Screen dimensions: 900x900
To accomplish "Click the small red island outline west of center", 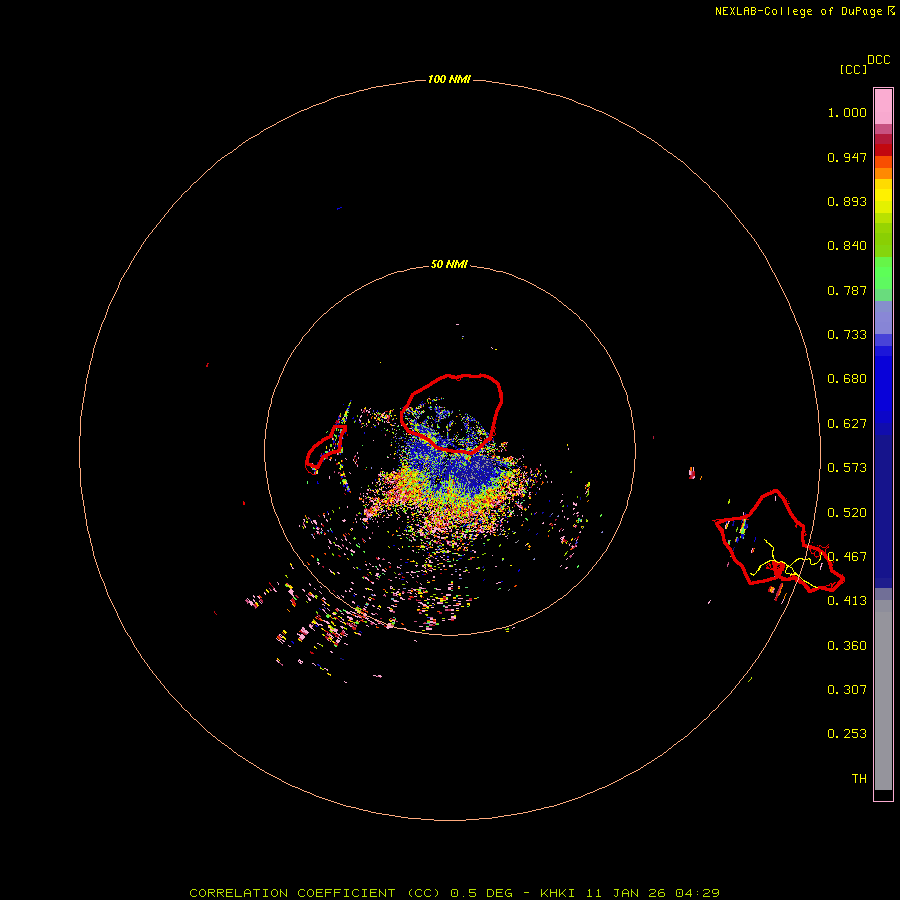I will 325,449.
